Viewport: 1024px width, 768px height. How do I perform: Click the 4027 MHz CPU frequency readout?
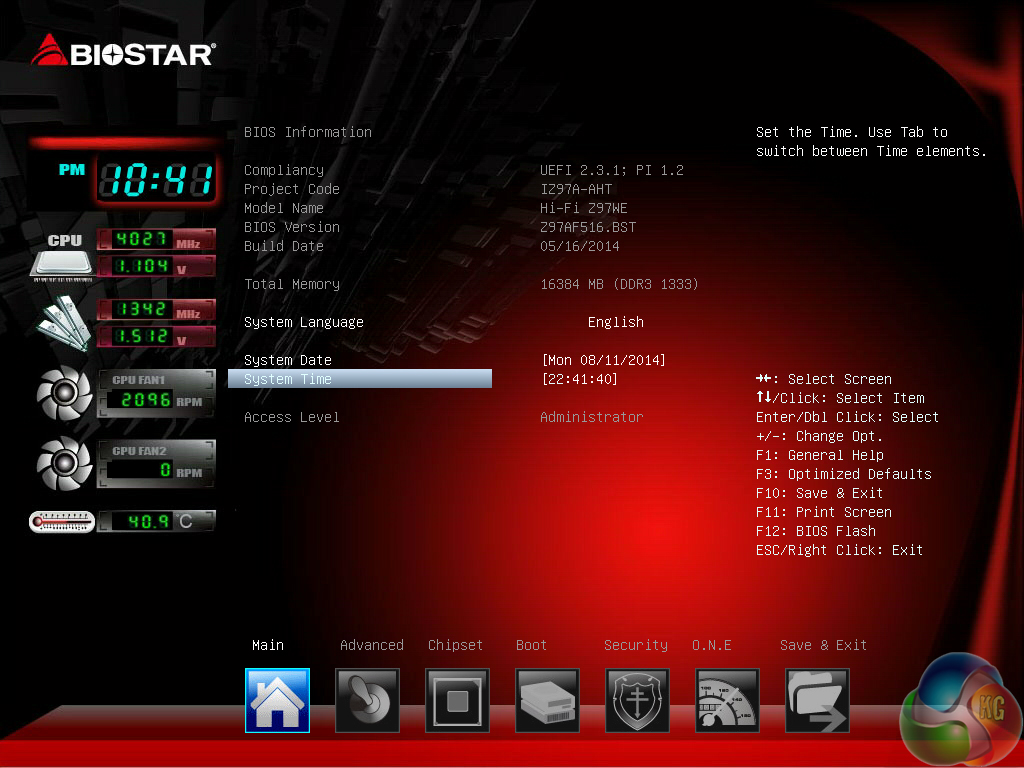pos(156,239)
